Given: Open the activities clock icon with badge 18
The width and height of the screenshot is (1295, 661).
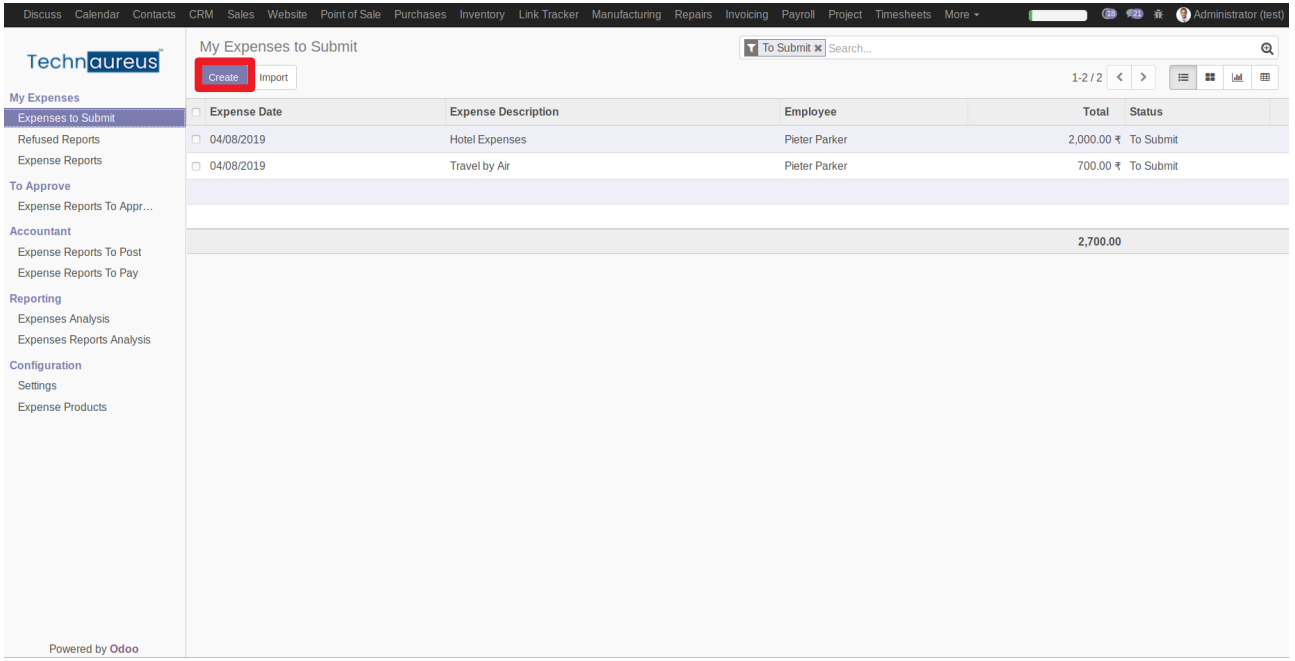Looking at the screenshot, I should pos(1109,14).
